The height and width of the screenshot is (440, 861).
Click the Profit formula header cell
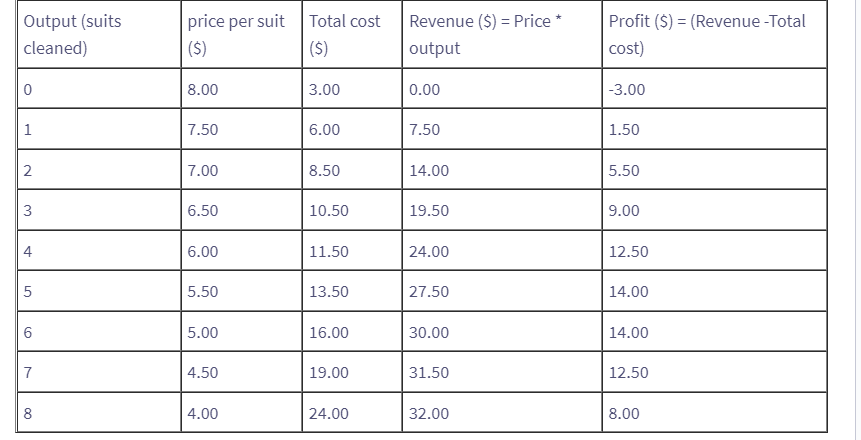click(x=714, y=35)
